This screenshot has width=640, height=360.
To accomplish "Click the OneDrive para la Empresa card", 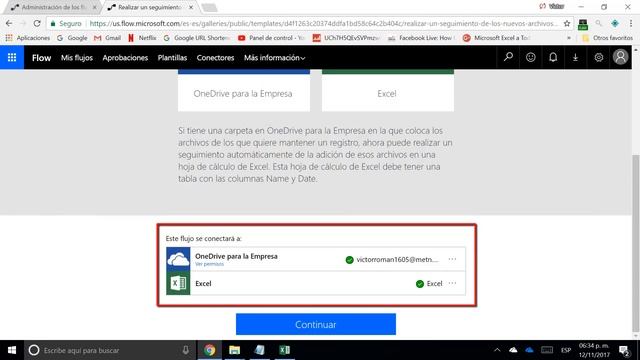I will (x=244, y=91).
